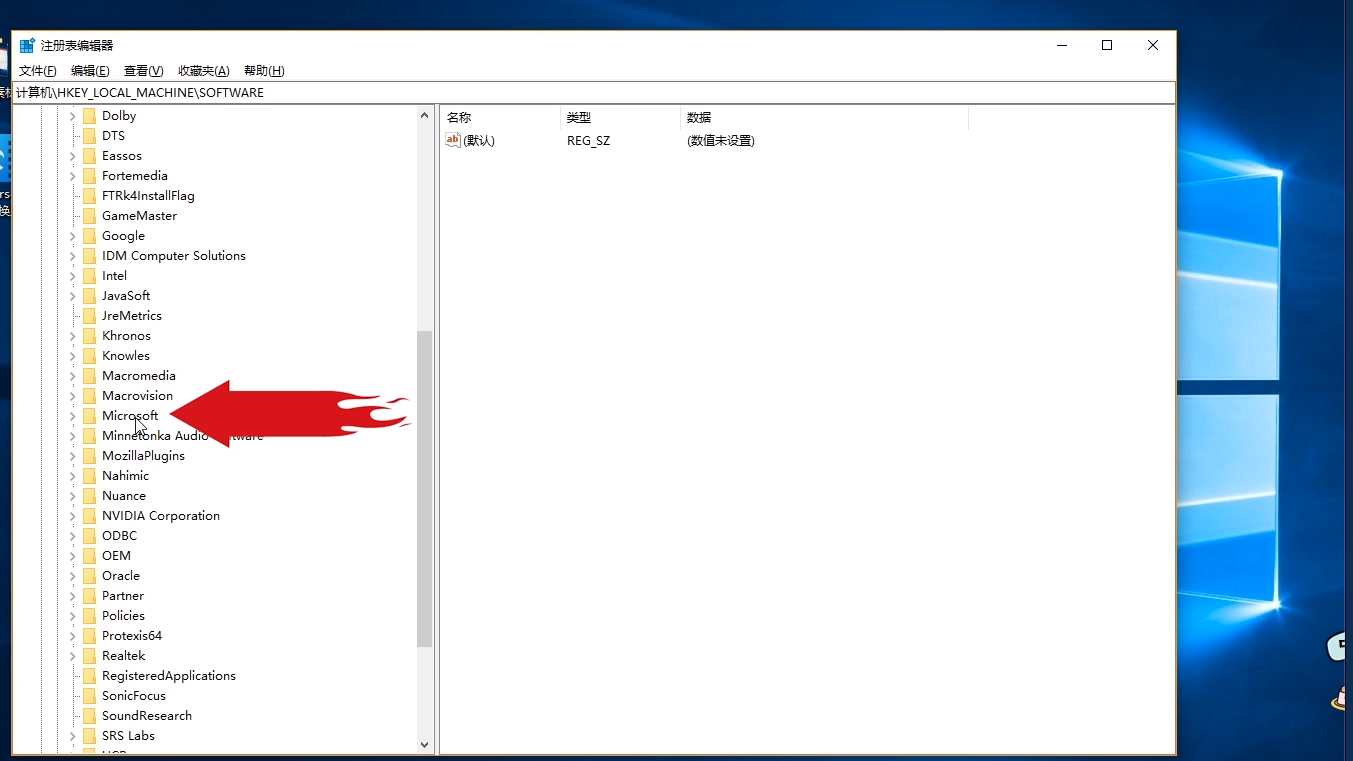Expand the Protexis64 key

72,636
